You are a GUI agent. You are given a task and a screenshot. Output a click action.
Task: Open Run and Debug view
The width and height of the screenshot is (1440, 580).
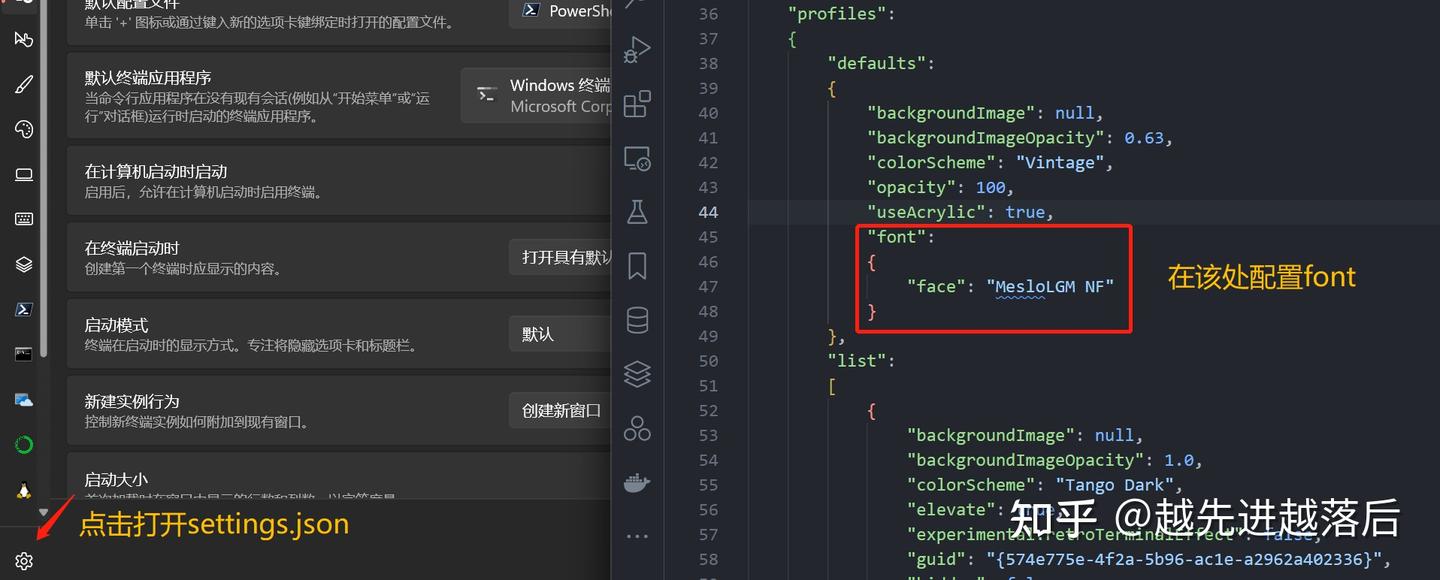(637, 49)
